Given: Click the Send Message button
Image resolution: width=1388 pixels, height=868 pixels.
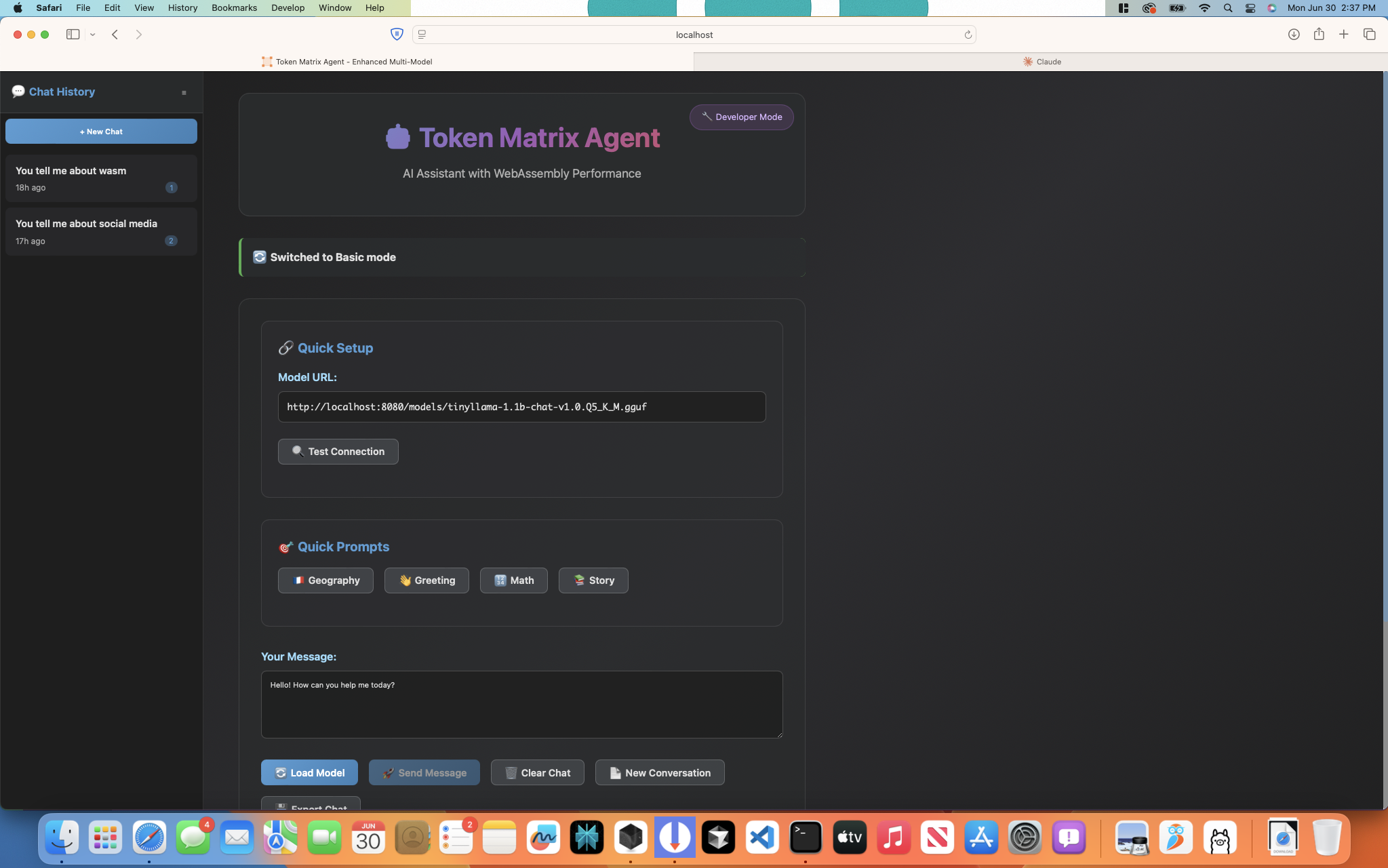Looking at the screenshot, I should tap(424, 773).
